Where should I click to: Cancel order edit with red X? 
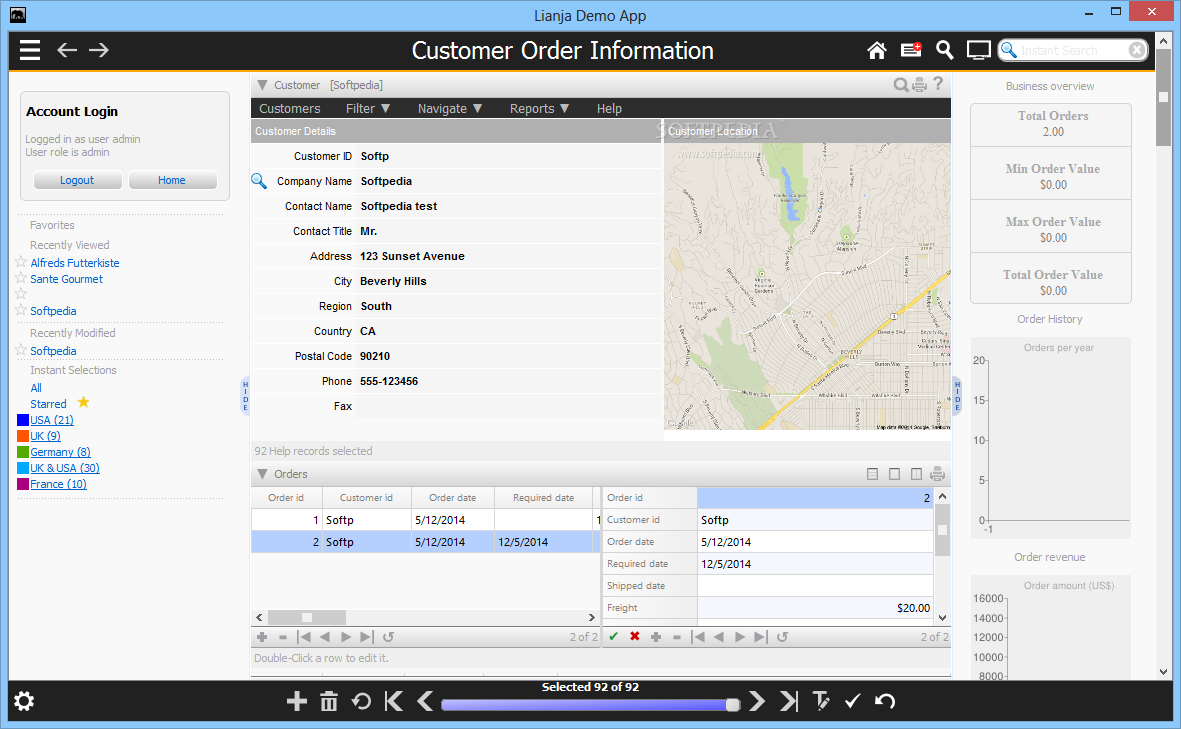(x=635, y=636)
